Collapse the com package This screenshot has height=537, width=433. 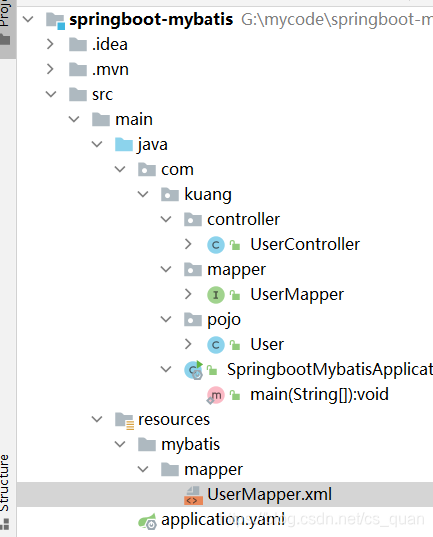120,169
